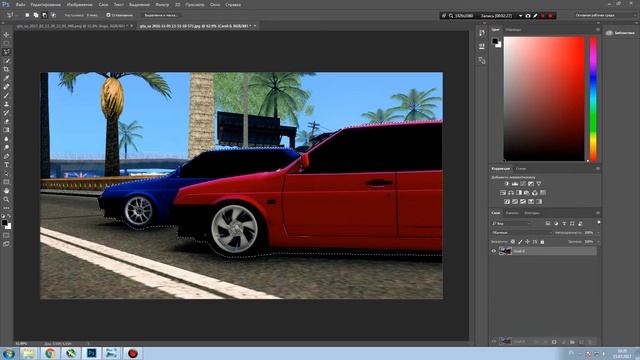This screenshot has height=360, width=640.
Task: Open the Файл menu
Action: tap(20, 4)
